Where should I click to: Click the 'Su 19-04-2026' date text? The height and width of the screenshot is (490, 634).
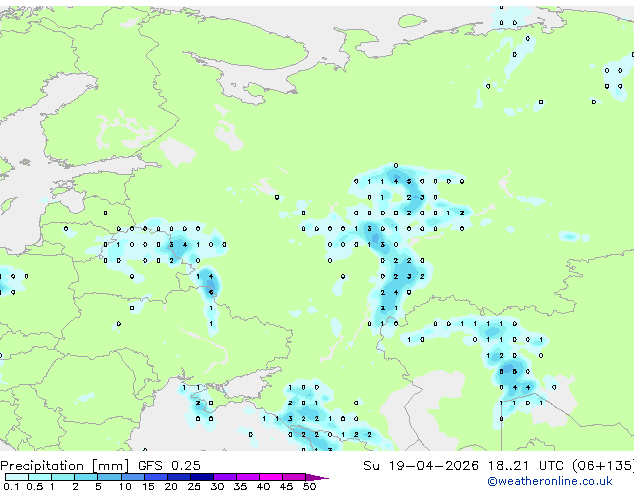point(421,466)
